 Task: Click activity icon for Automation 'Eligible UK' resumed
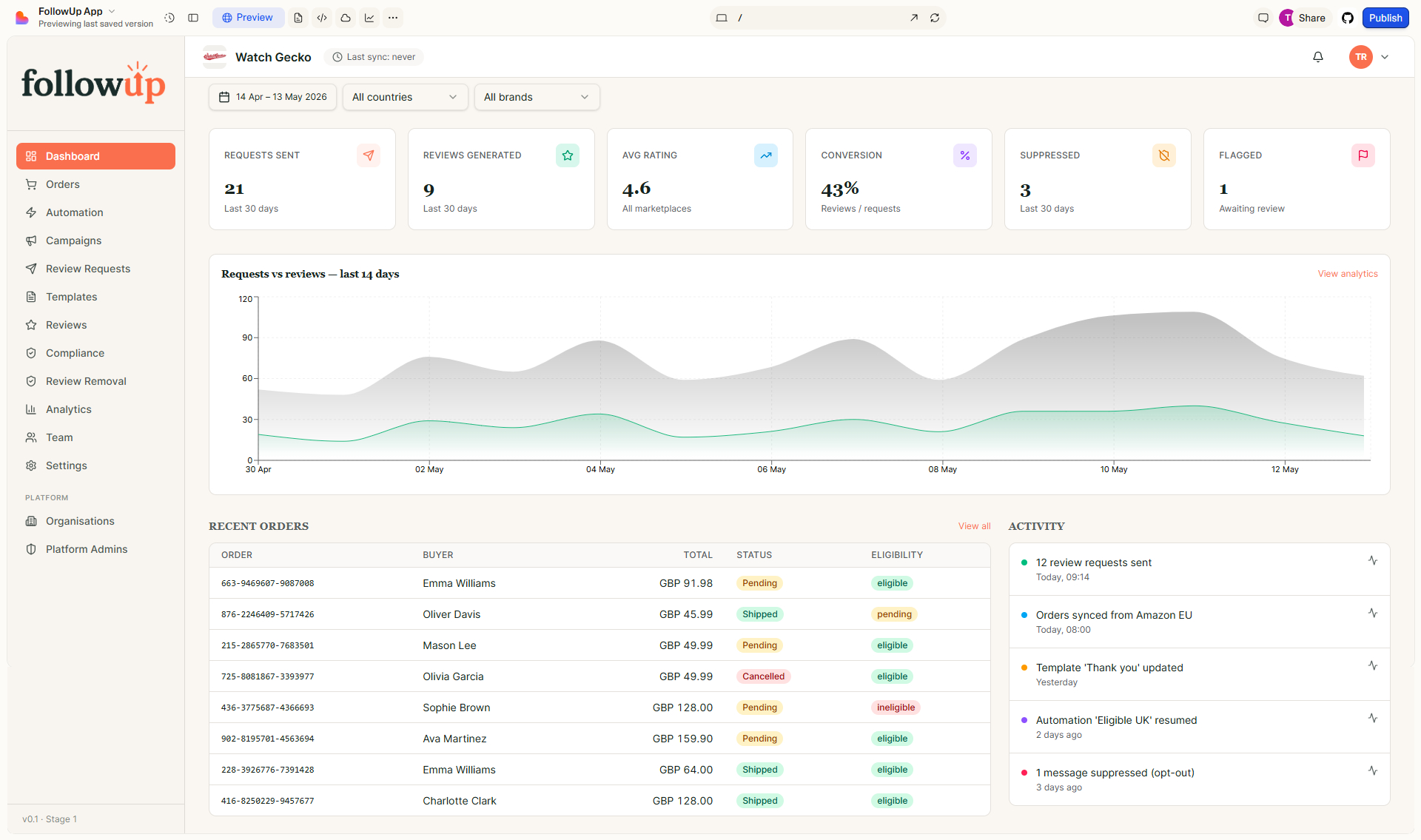point(1373,719)
